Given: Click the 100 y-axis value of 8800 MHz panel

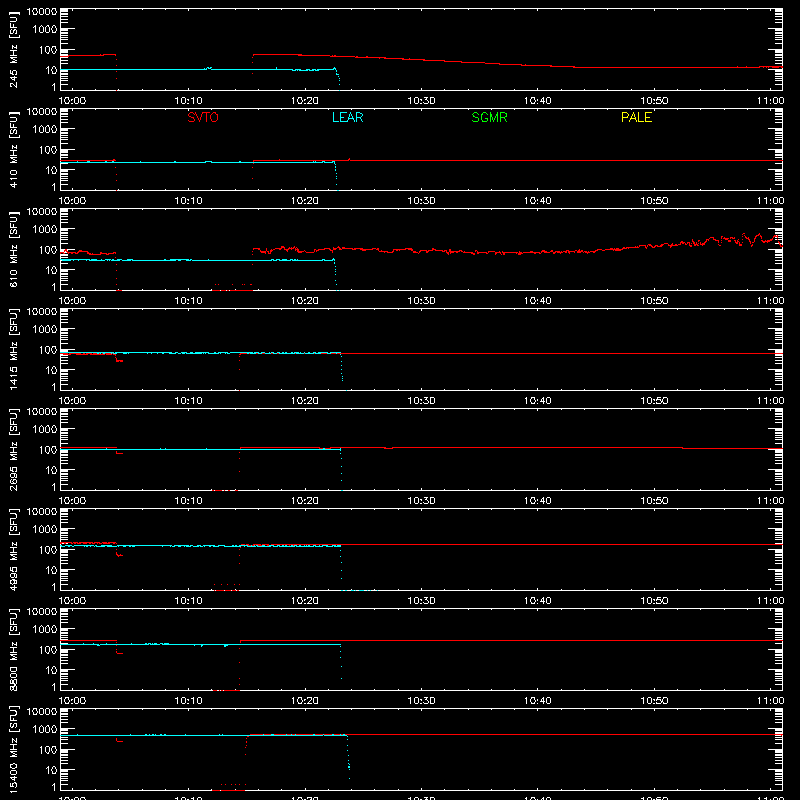Looking at the screenshot, I should pyautogui.click(x=48, y=650).
